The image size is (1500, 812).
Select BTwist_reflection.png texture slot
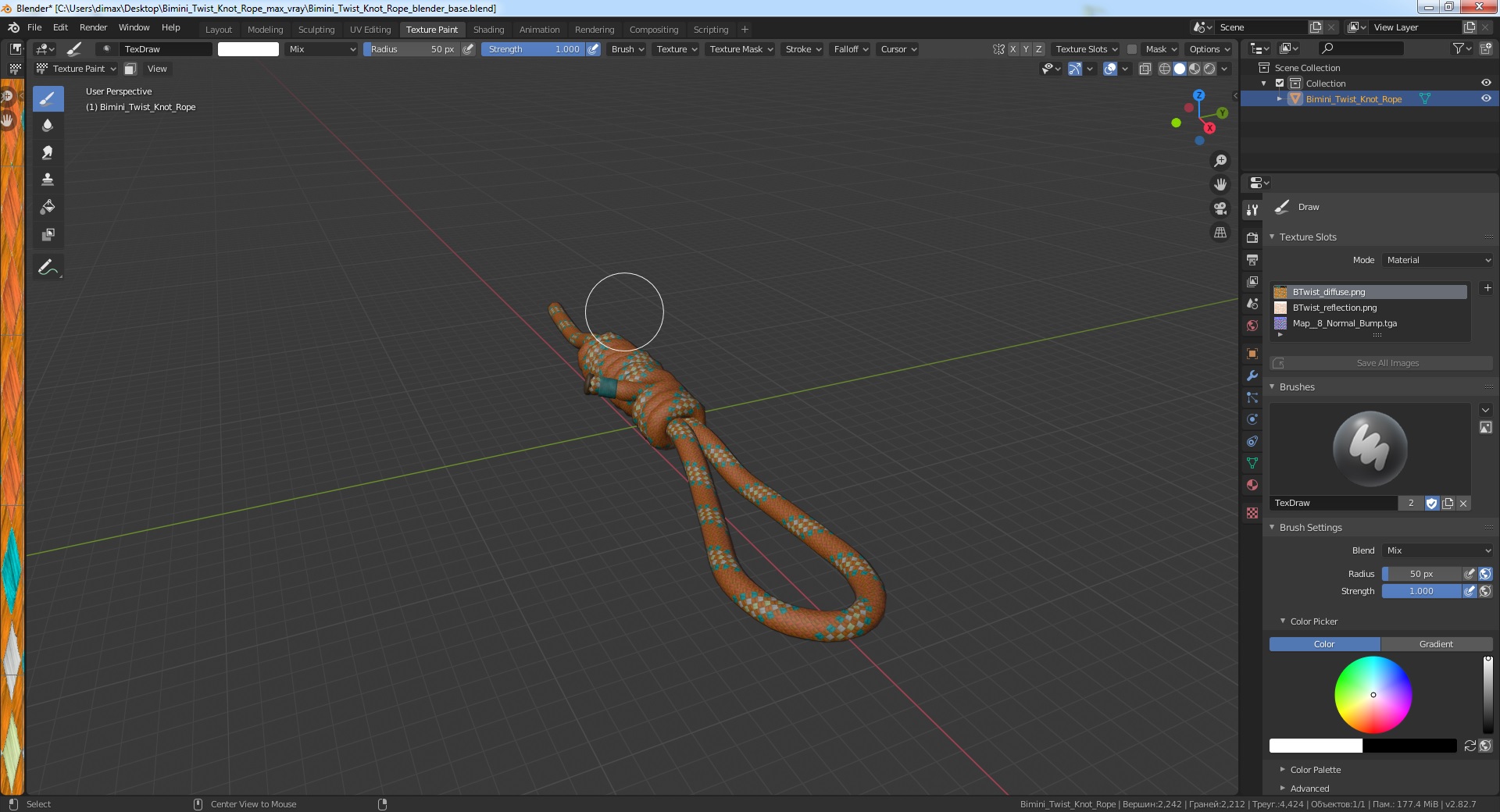coord(1370,308)
